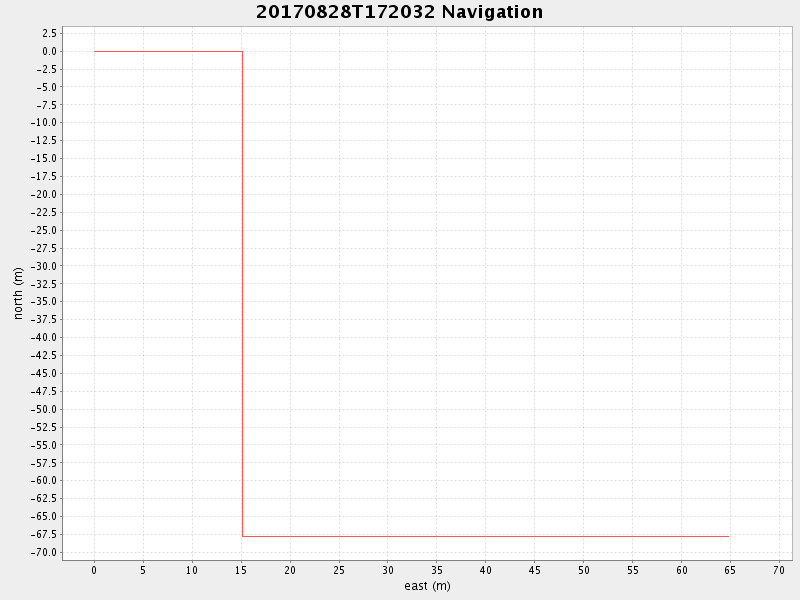Click the middle of the bottom horizontal red segment
The width and height of the screenshot is (800, 600).
[x=485, y=537]
